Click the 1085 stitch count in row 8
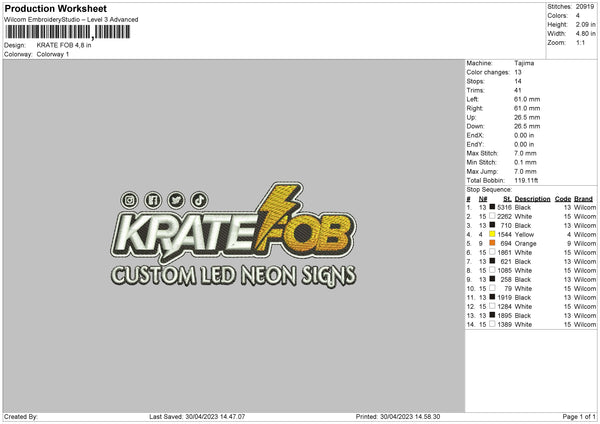This screenshot has height=424, width=600. 504,271
